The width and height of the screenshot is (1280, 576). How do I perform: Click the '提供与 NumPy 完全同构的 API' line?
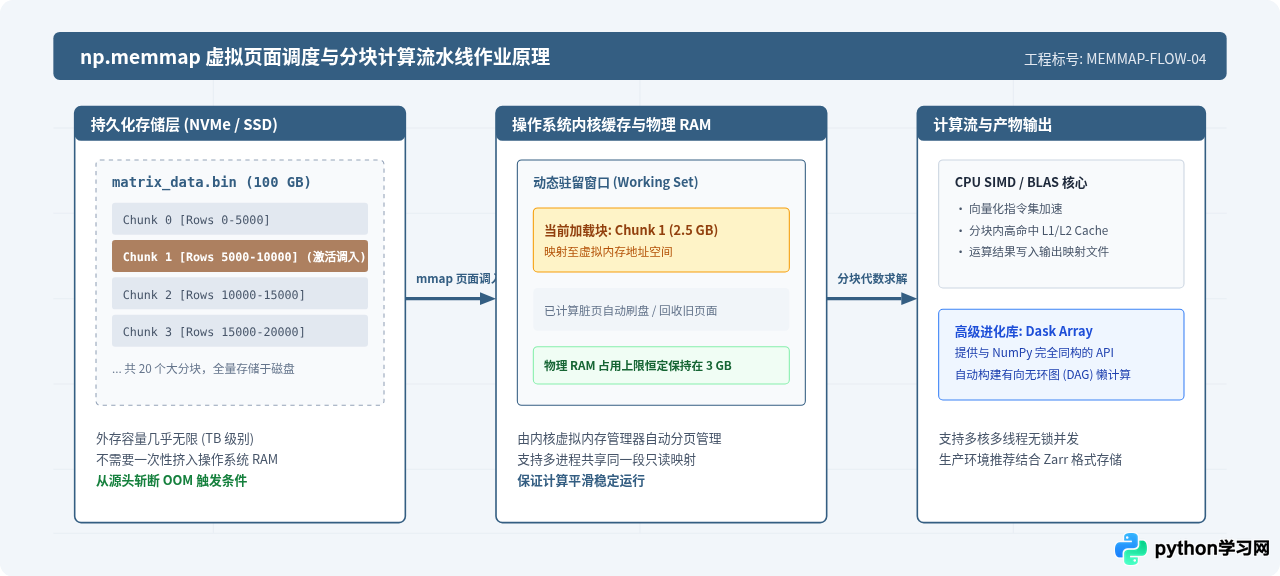(x=1034, y=352)
